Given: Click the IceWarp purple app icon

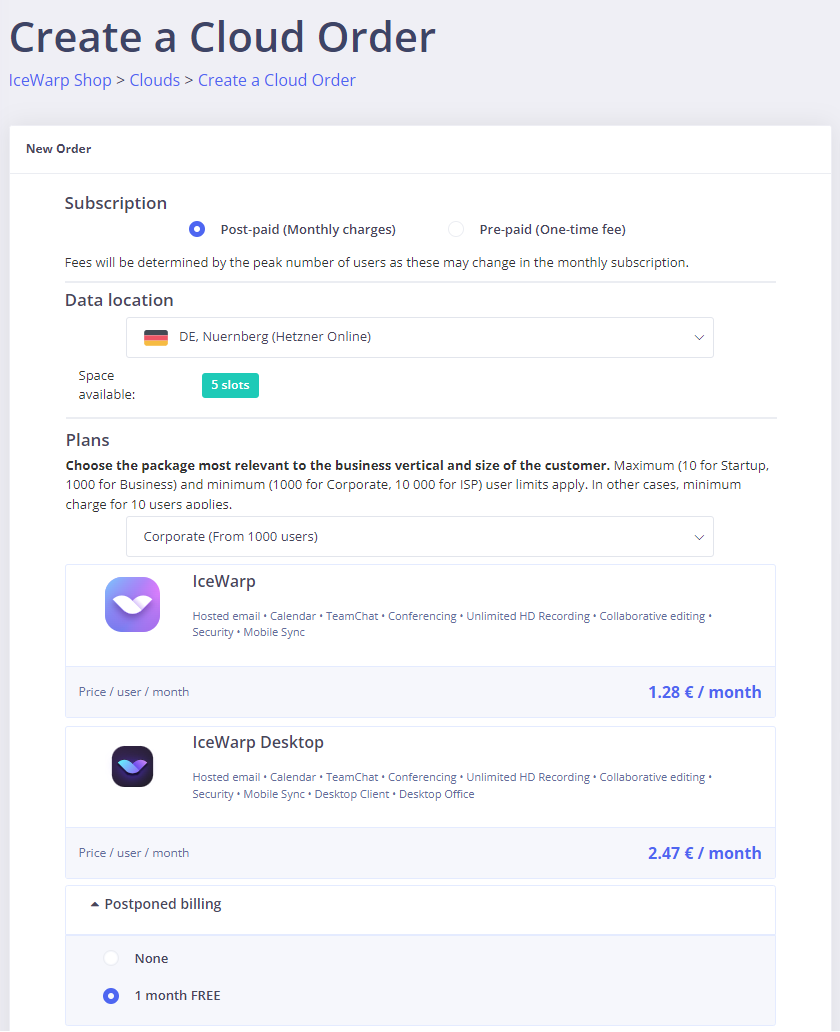Looking at the screenshot, I should (132, 604).
